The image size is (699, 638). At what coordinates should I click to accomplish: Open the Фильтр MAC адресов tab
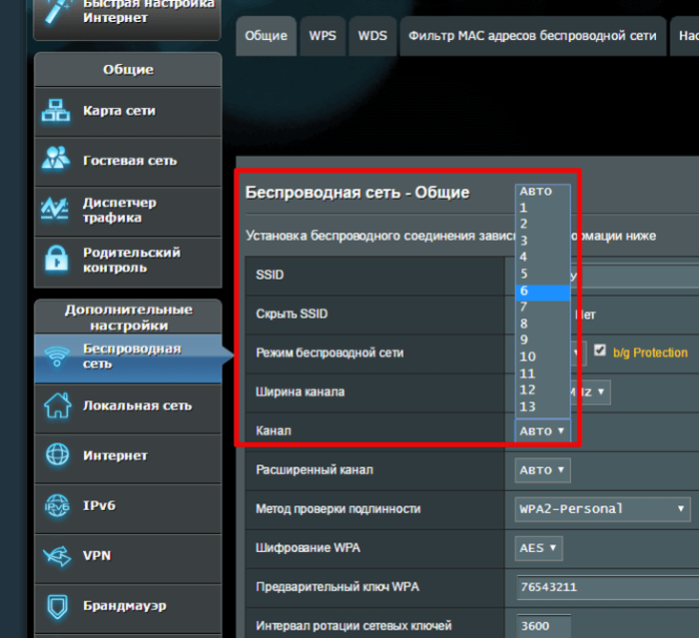(533, 36)
